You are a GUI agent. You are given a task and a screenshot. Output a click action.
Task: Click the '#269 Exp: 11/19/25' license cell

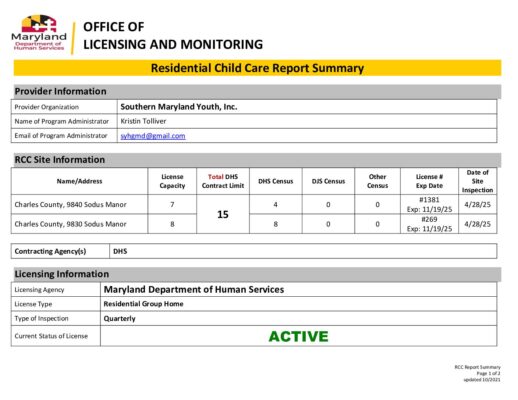pyautogui.click(x=429, y=224)
